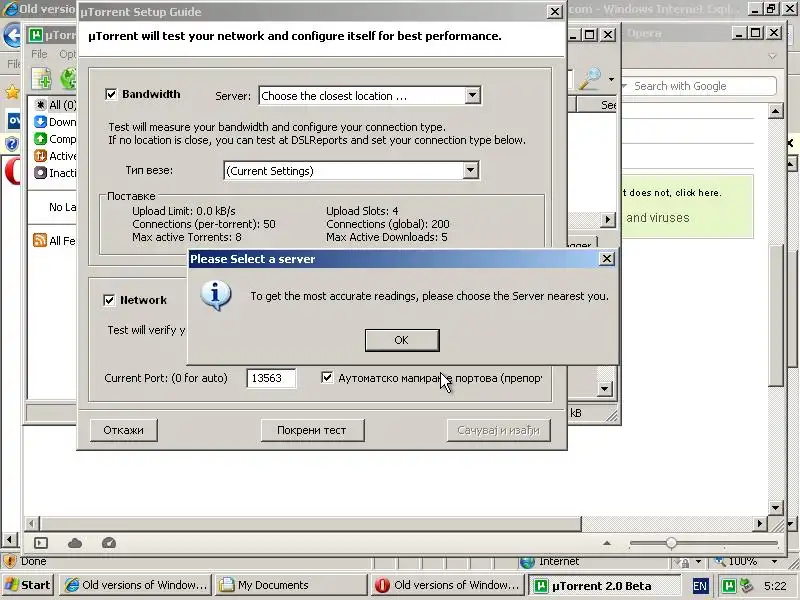Screen dimensions: 800x600
Task: Select the All (0) category in µTorrent sidebar
Action: (x=56, y=105)
